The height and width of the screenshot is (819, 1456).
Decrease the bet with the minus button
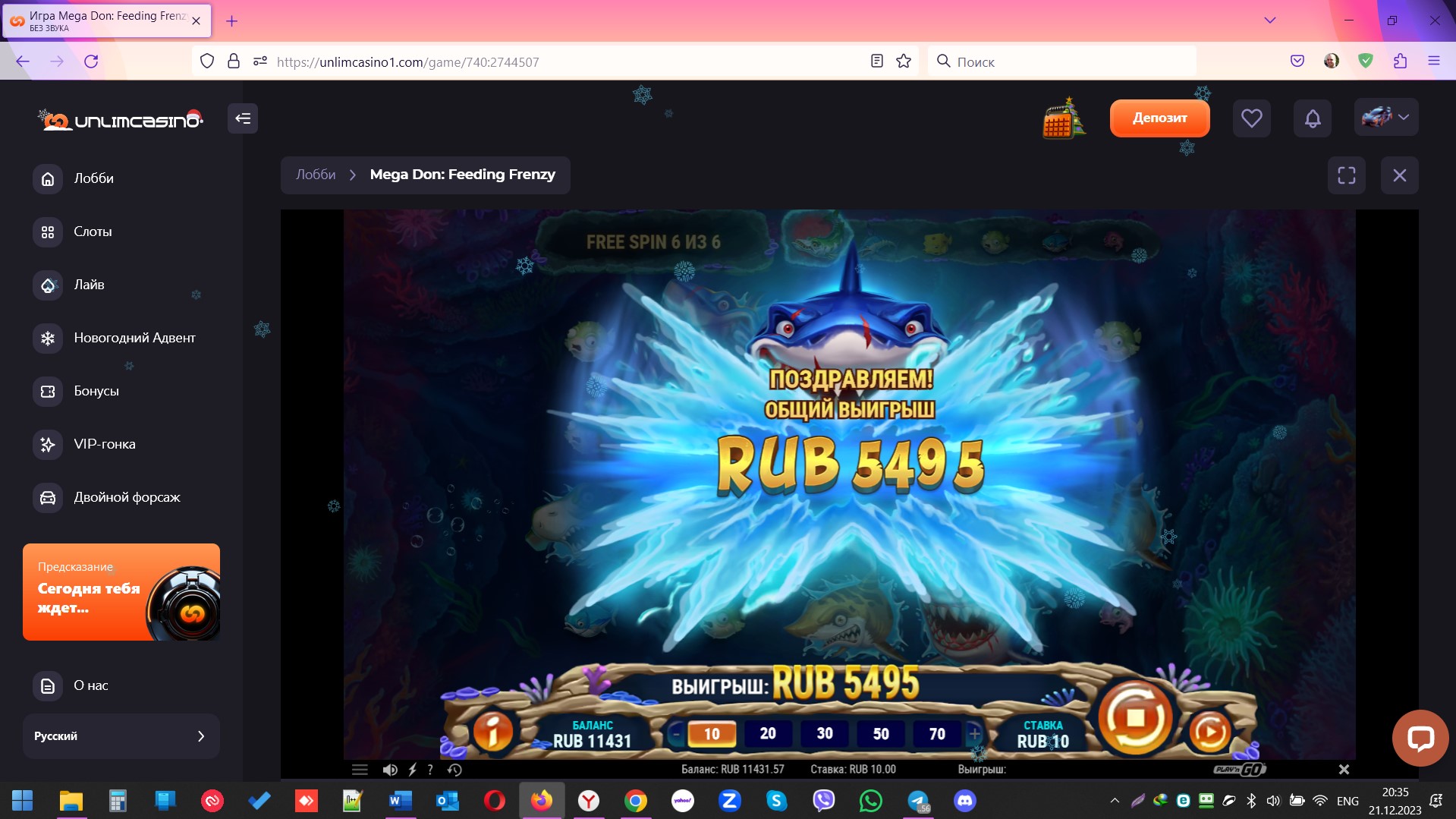tap(676, 734)
